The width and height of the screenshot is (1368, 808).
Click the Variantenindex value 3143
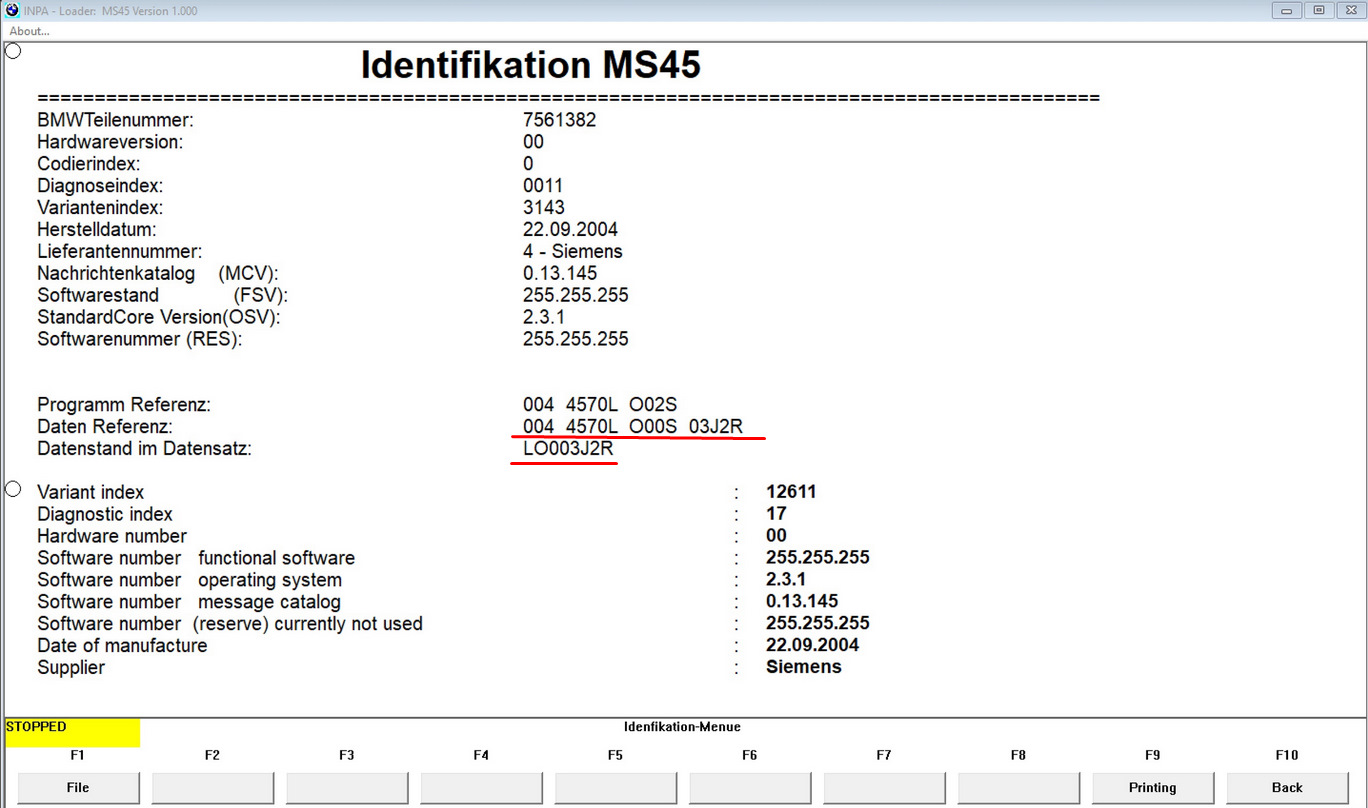pyautogui.click(x=544, y=208)
